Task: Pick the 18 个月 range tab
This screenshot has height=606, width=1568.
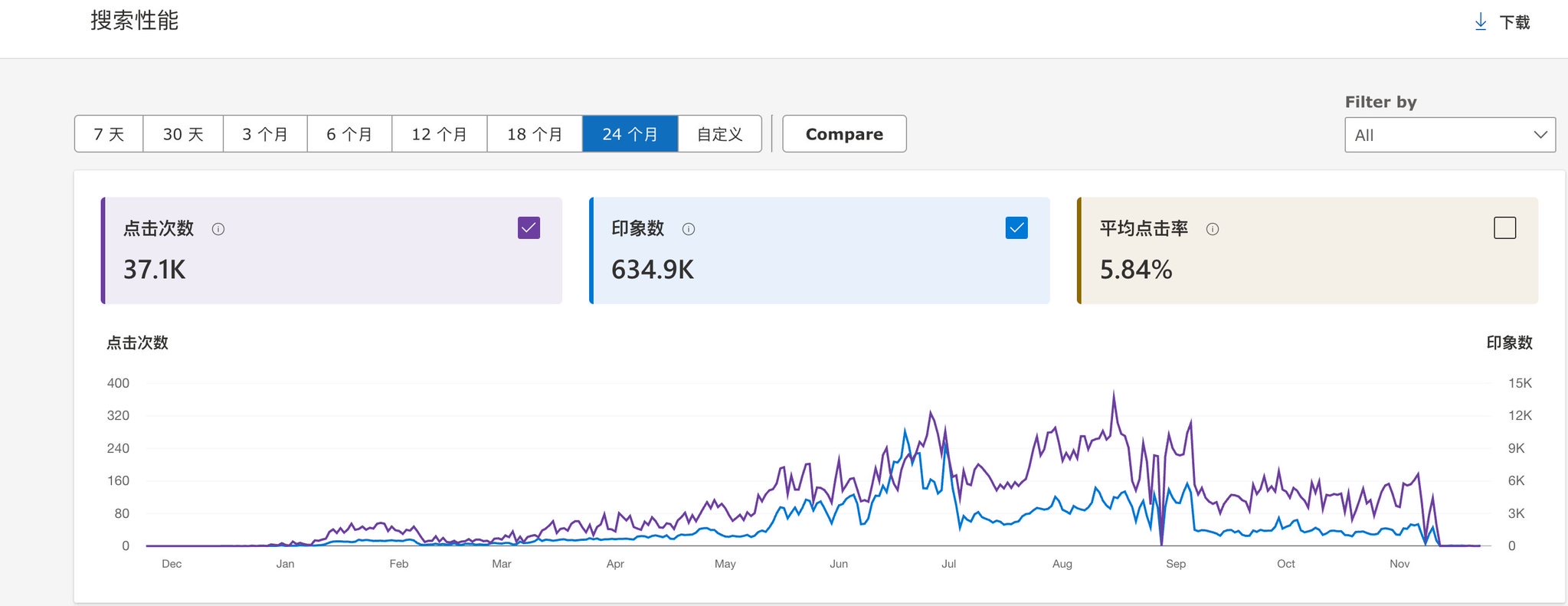Action: (x=535, y=134)
